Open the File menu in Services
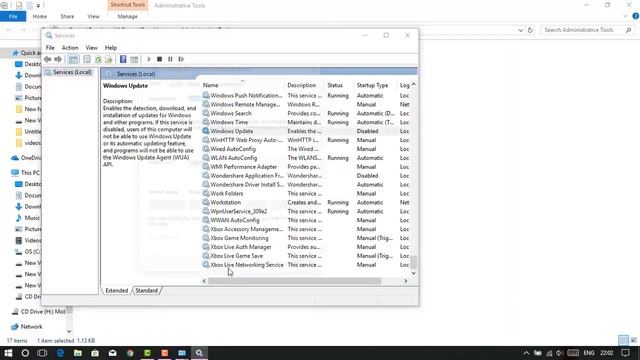640x360 pixels. (50, 48)
